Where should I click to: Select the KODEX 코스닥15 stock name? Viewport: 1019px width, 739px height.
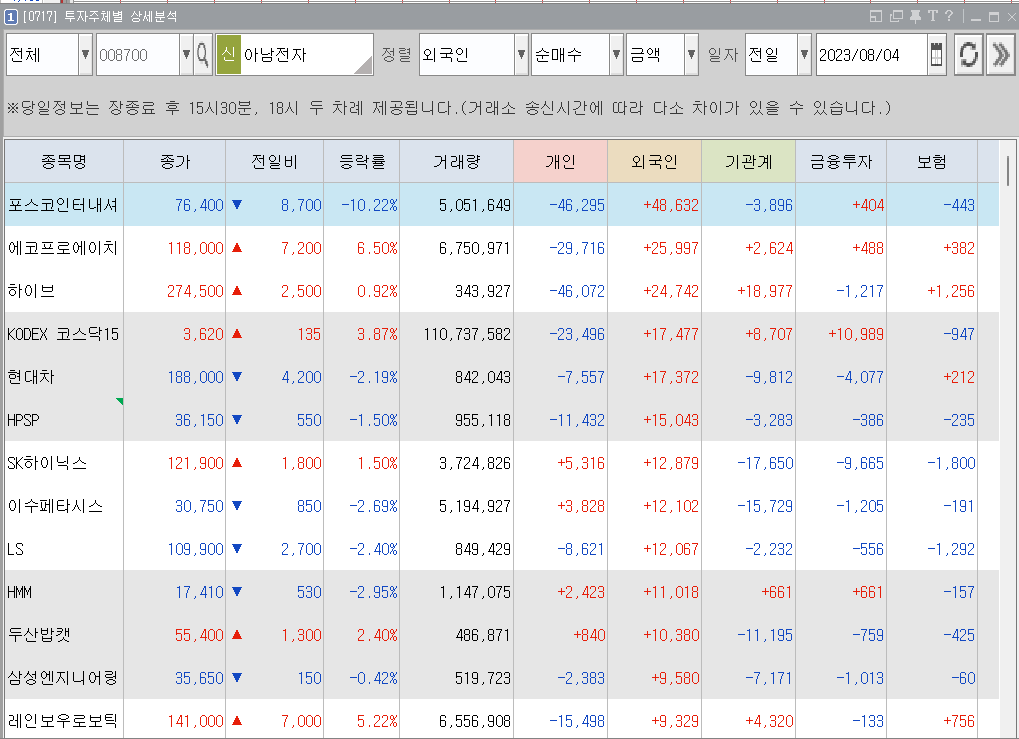pyautogui.click(x=63, y=334)
